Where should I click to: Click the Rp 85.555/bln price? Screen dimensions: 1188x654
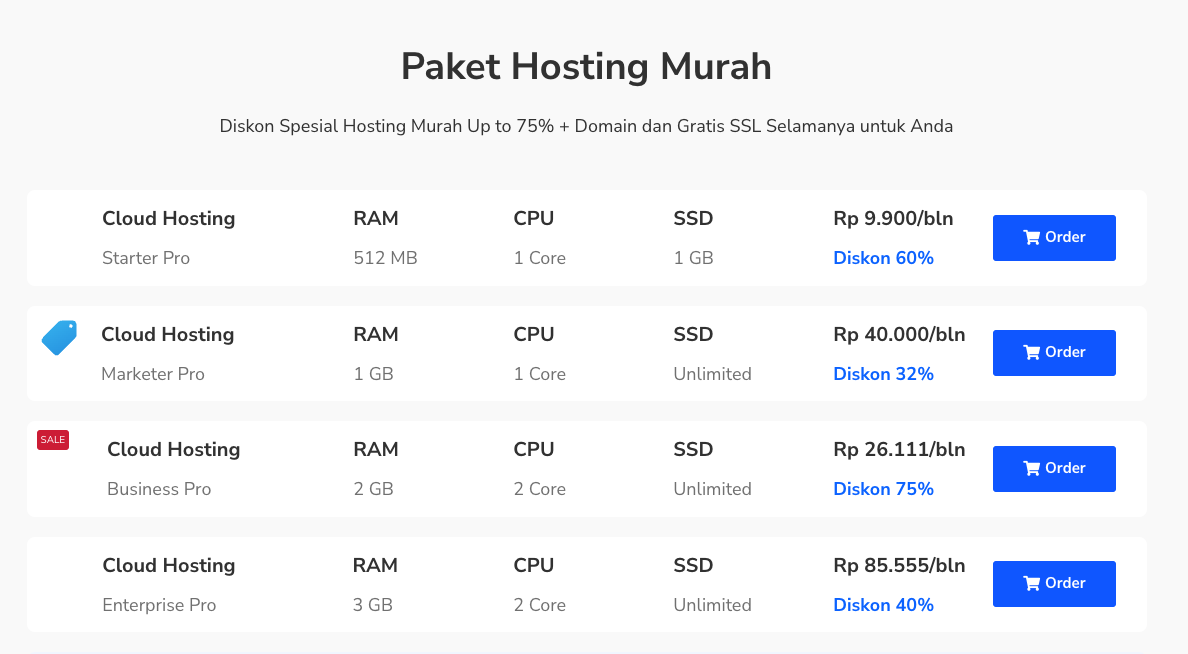click(899, 566)
